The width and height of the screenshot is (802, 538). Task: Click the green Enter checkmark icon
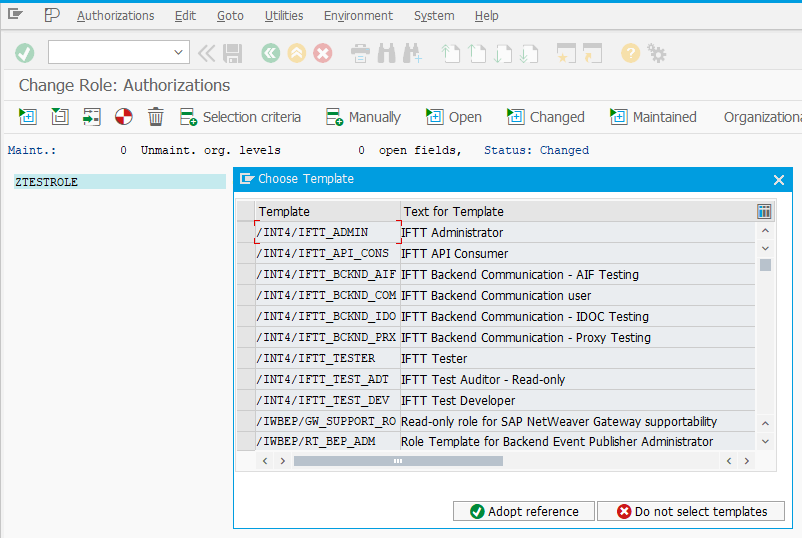tap(25, 53)
